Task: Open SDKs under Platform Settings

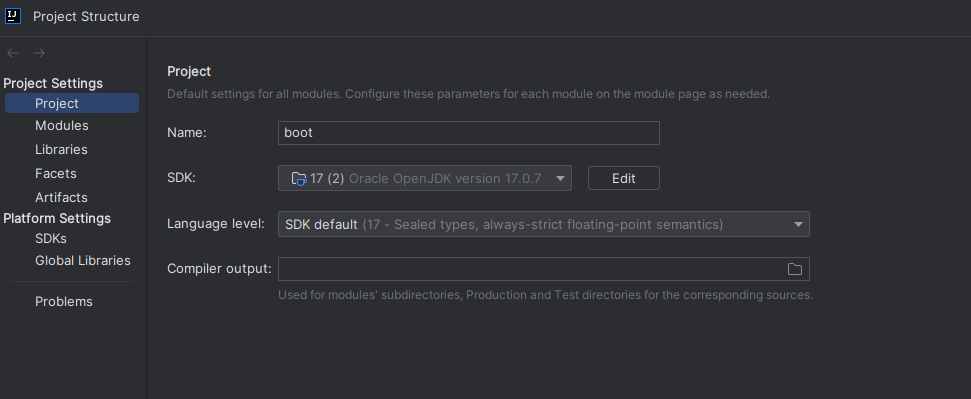Action: click(x=51, y=239)
